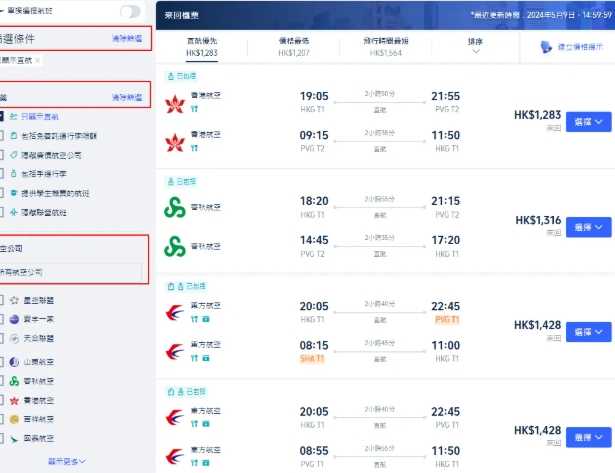Screen dimensions: 615x473
Task: Click 清除篩選 (clear filters) beside the 篩選條件 heading
Action: tap(127, 38)
